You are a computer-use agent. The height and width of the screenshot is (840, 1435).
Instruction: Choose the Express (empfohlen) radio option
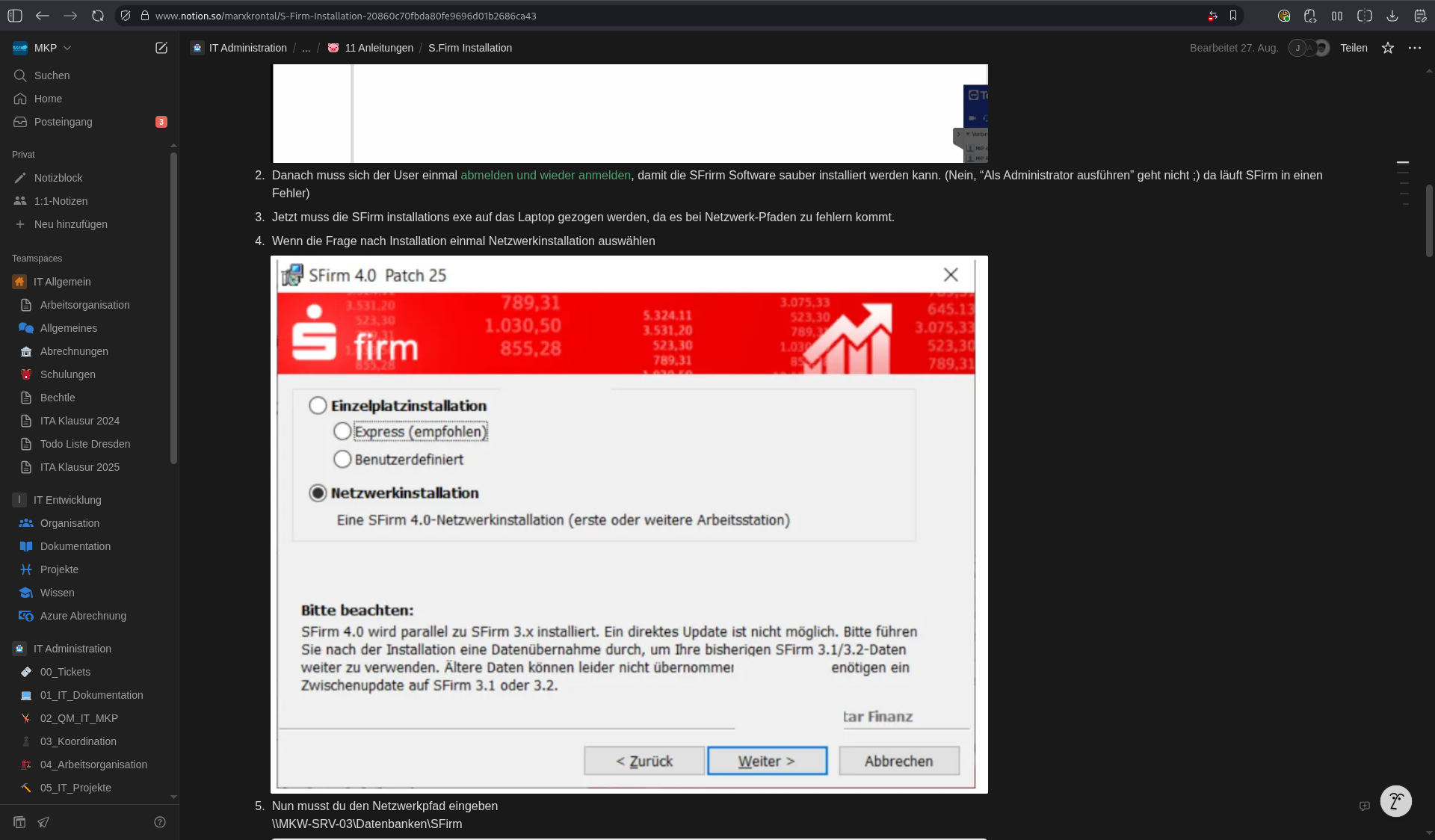coord(342,431)
